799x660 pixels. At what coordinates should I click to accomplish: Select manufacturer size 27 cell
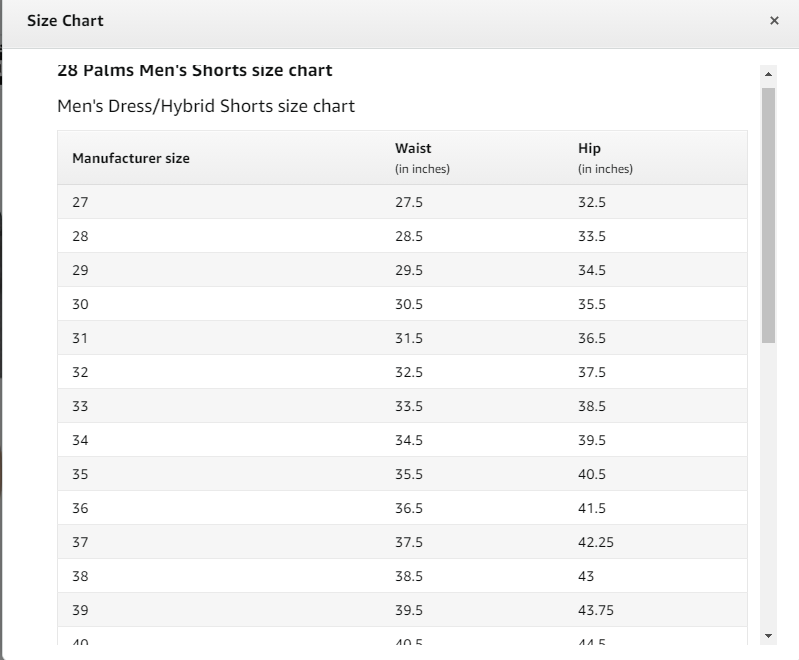pyautogui.click(x=81, y=202)
